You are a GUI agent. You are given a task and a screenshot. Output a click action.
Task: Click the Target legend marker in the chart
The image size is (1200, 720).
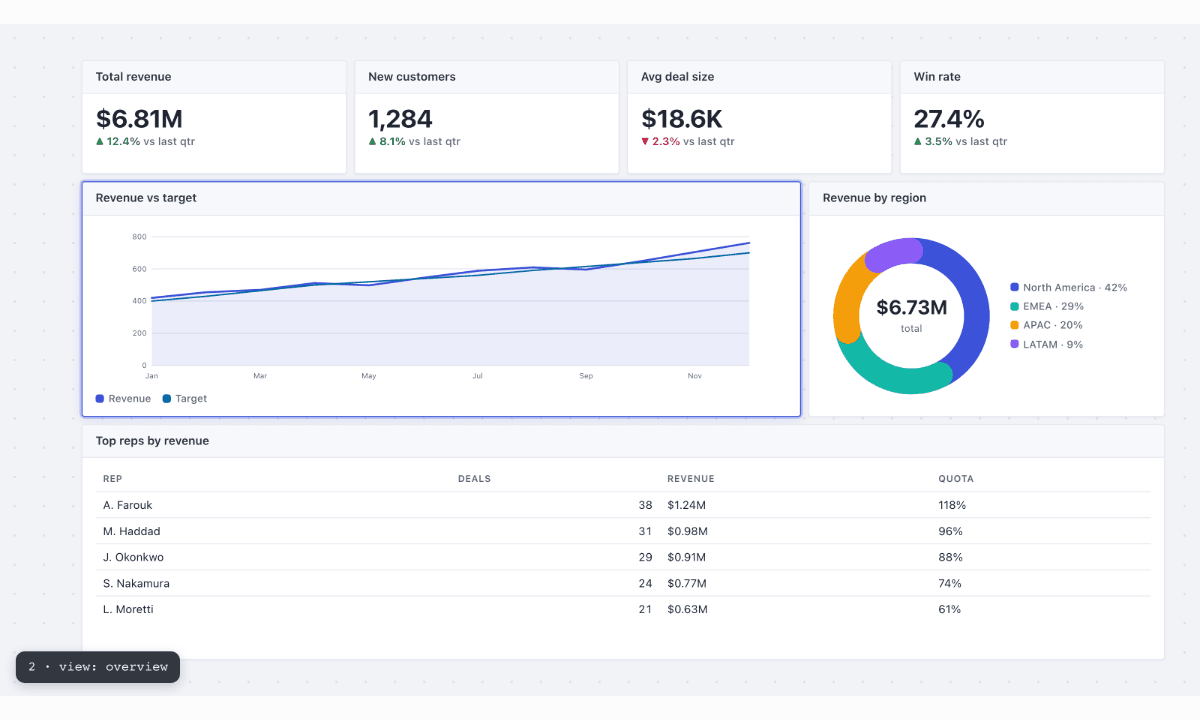point(166,399)
